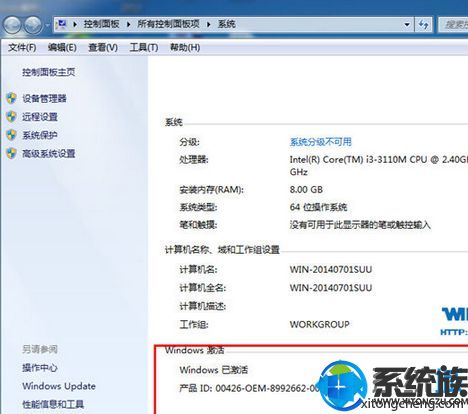This screenshot has width=468, height=414.
Task: Click Windows 已激活 status text
Action: pyautogui.click(x=214, y=370)
